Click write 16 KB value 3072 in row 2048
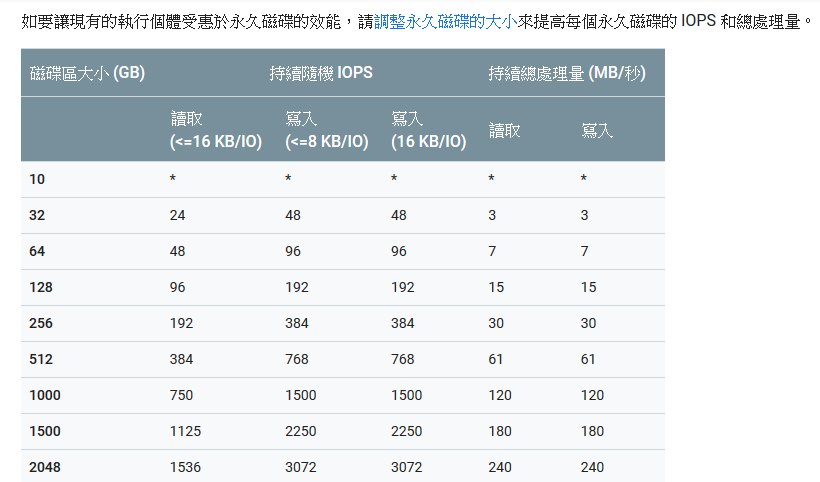820x482 pixels. [x=406, y=467]
